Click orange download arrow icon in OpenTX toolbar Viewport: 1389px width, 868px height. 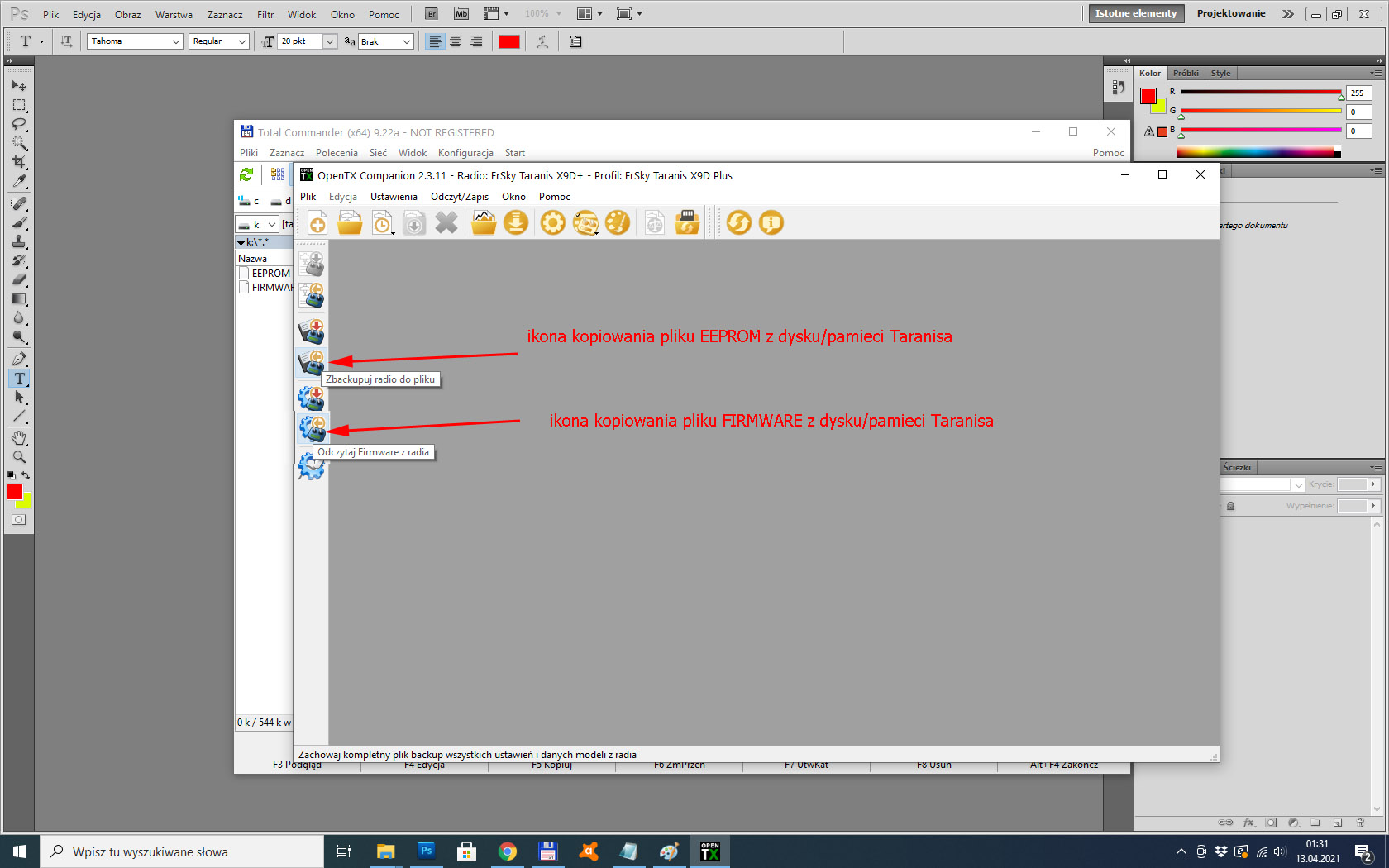pyautogui.click(x=516, y=223)
